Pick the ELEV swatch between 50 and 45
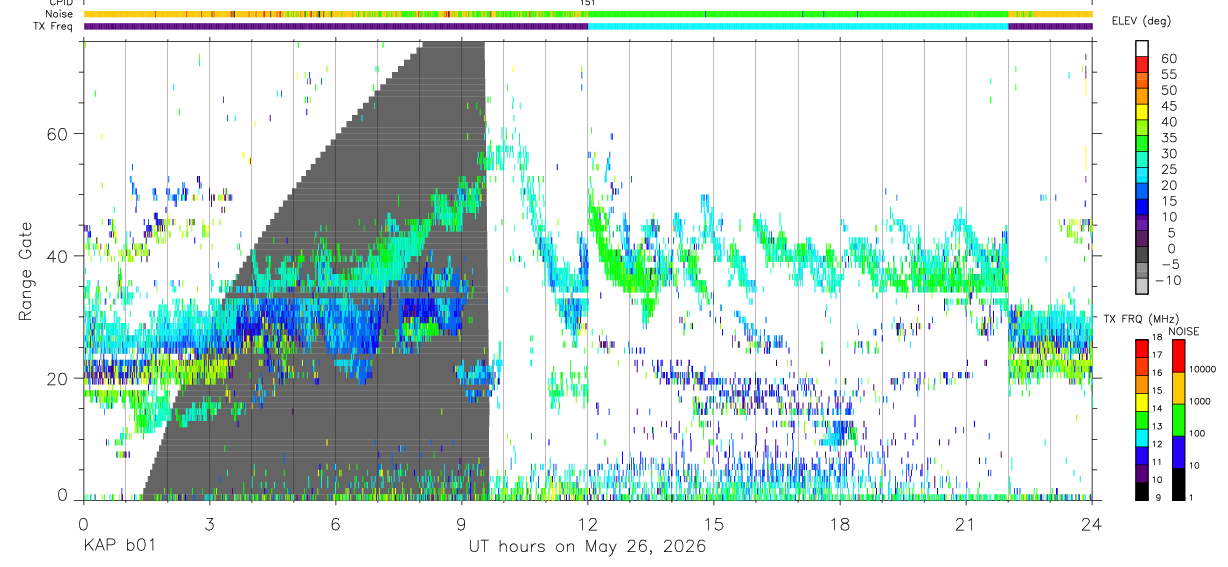Screen dimensions: 1228x567 (1142, 96)
